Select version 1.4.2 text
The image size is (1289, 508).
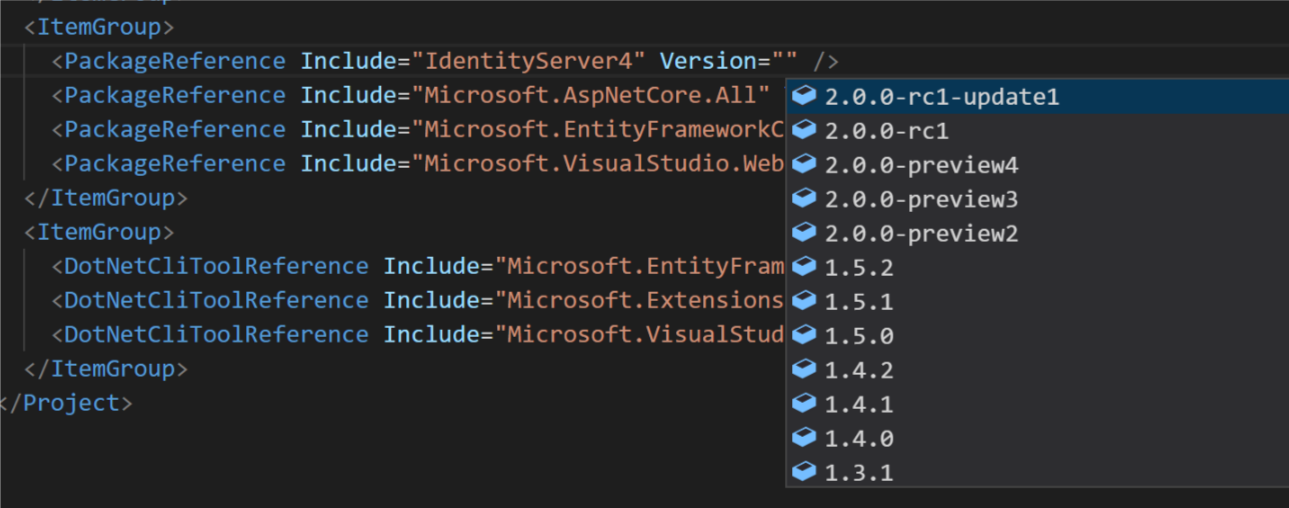tap(859, 370)
